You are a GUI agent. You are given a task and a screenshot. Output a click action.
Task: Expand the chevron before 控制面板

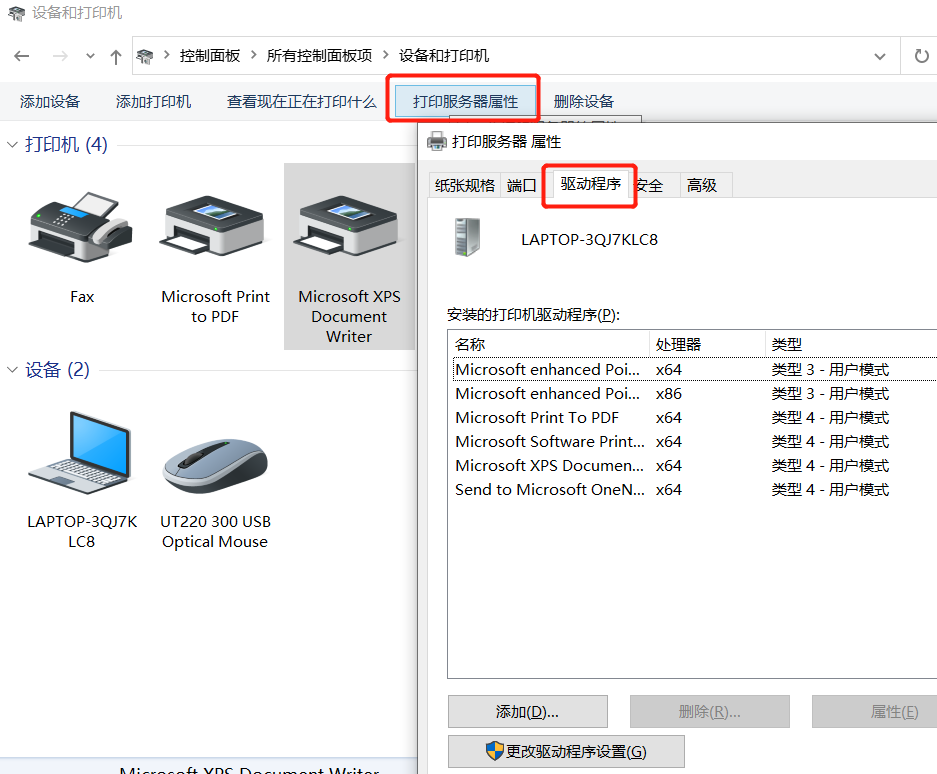(167, 56)
